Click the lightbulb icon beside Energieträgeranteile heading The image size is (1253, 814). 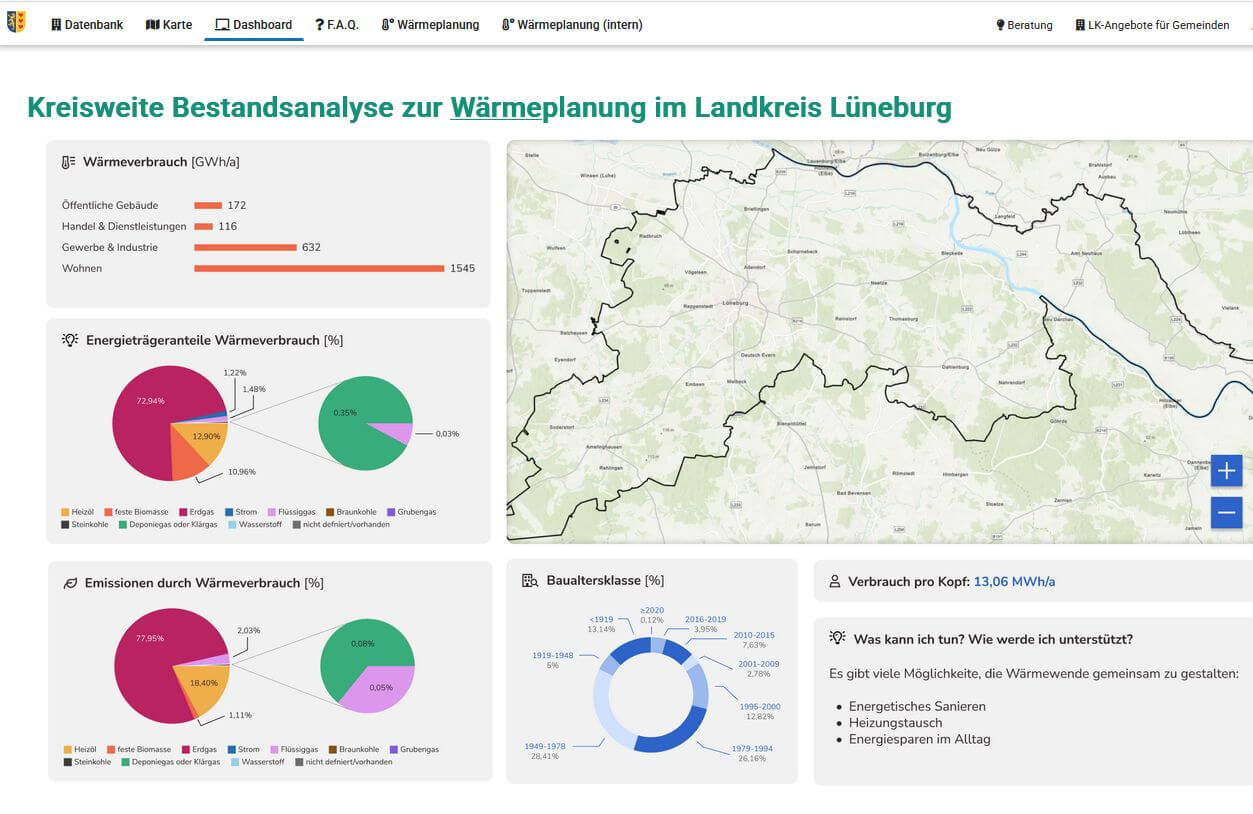[x=70, y=340]
